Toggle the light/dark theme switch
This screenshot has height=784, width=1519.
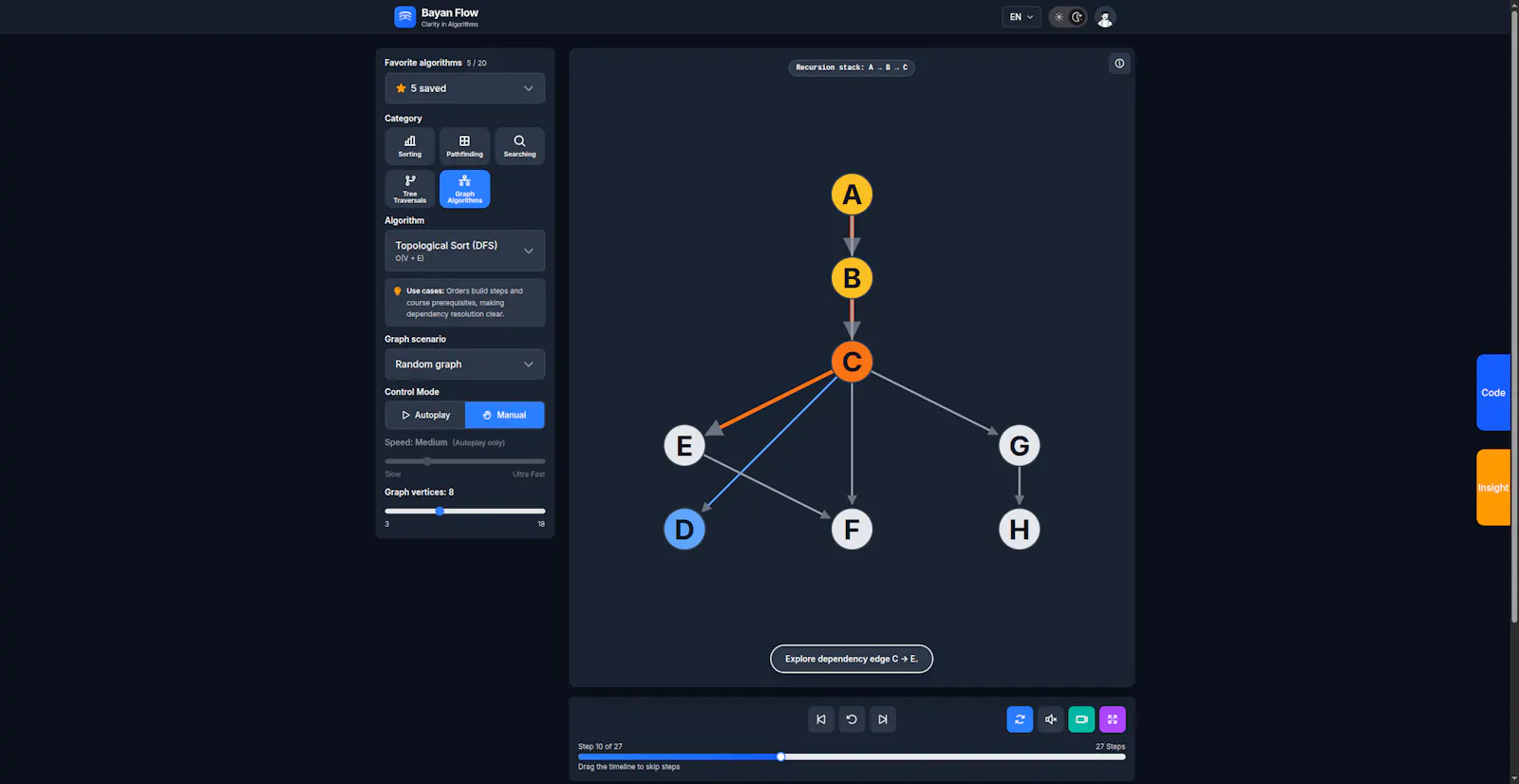tap(1068, 17)
